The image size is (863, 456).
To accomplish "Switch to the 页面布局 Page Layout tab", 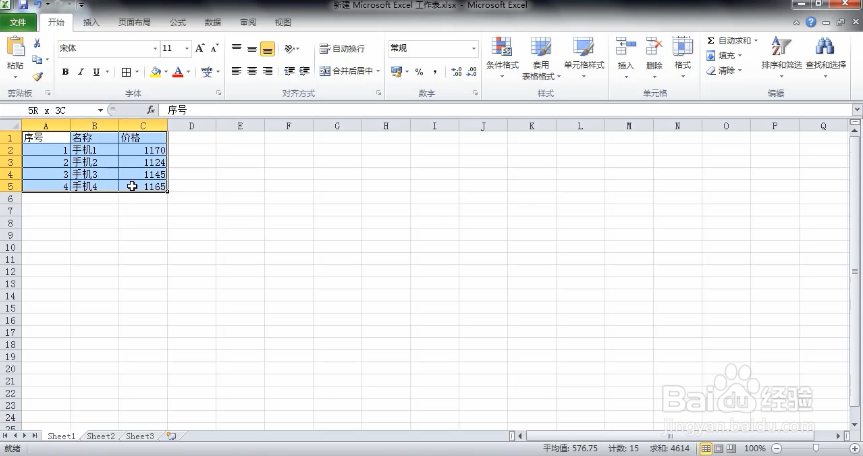I will [x=134, y=23].
